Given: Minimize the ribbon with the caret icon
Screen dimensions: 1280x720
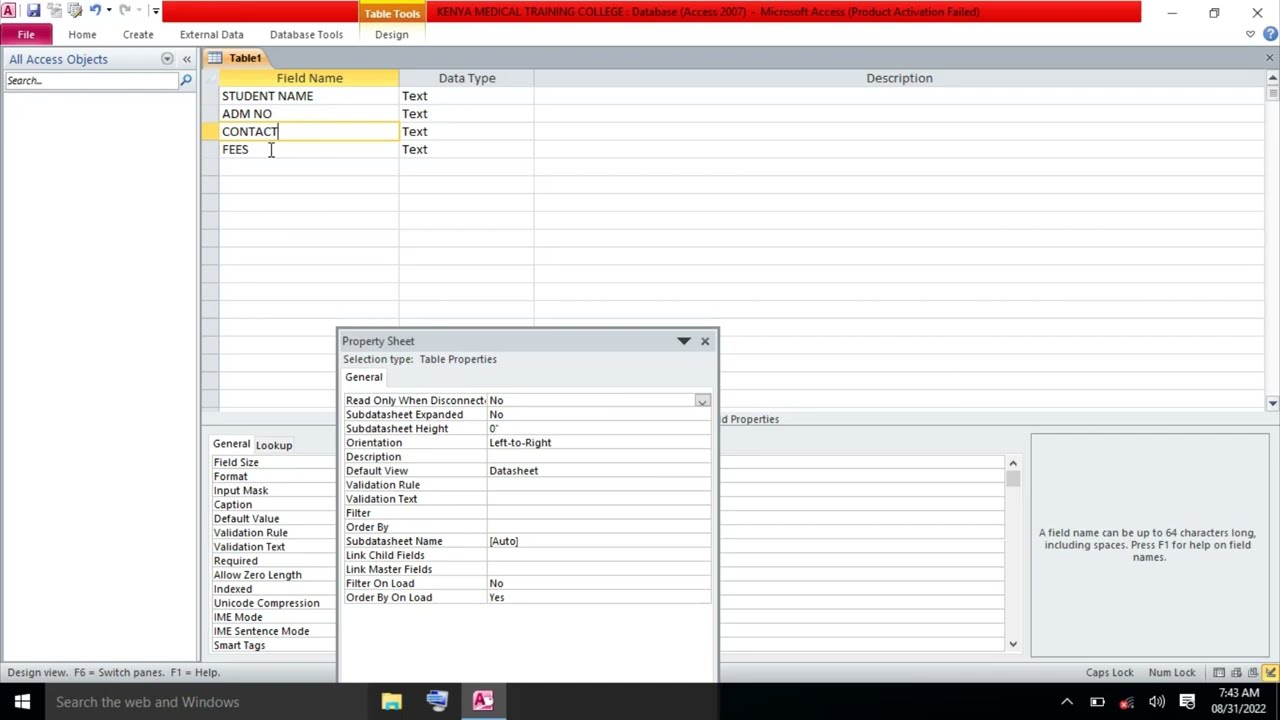Looking at the screenshot, I should coord(1250,34).
